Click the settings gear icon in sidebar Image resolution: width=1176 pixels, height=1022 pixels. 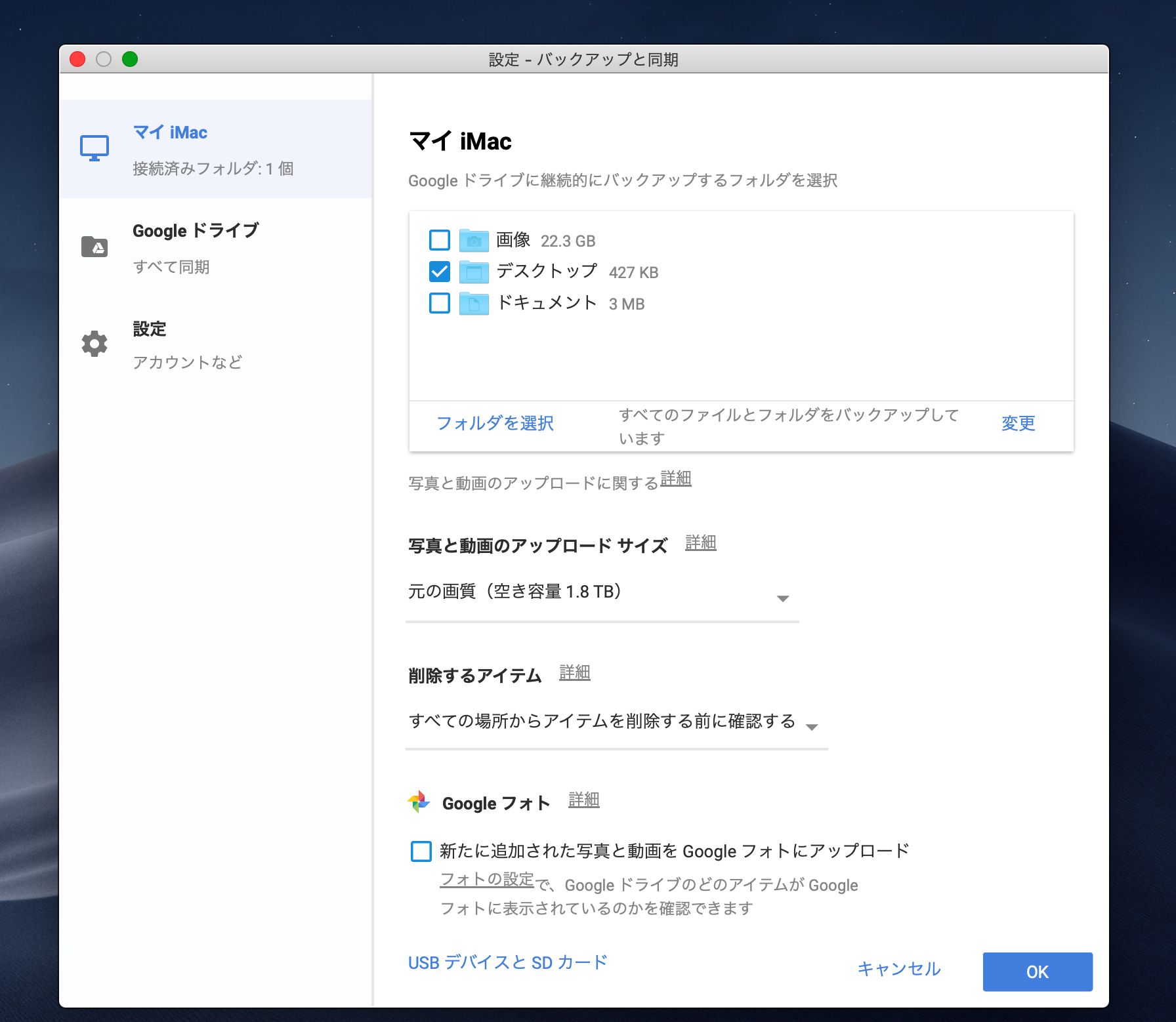pos(94,344)
